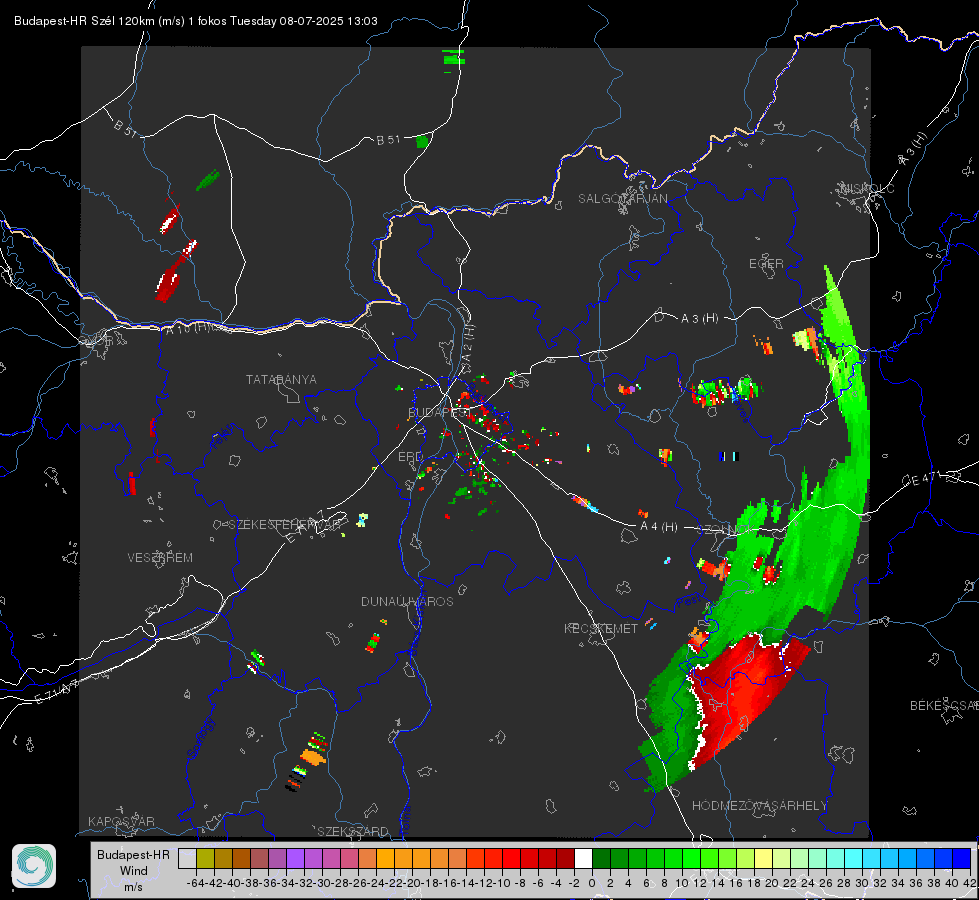The height and width of the screenshot is (900, 979).
Task: Click the A 4 (H) road label
Action: 659,527
